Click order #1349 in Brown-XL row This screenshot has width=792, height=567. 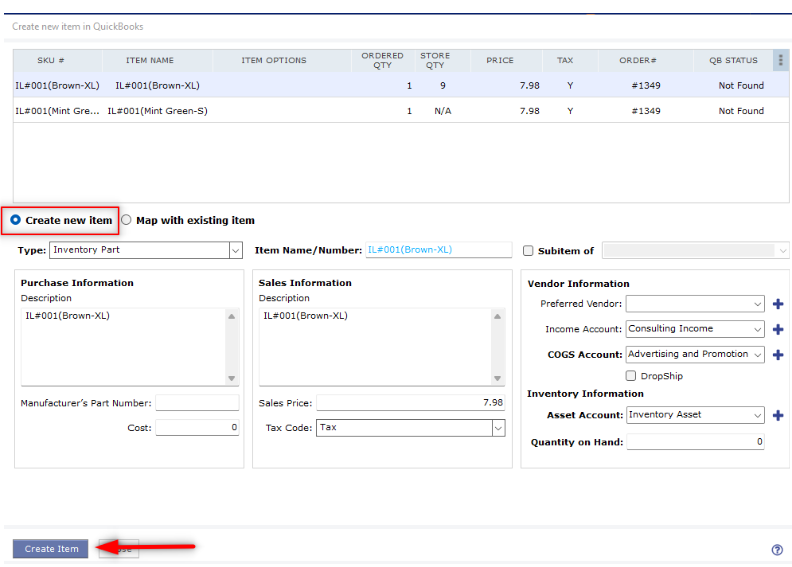point(646,85)
